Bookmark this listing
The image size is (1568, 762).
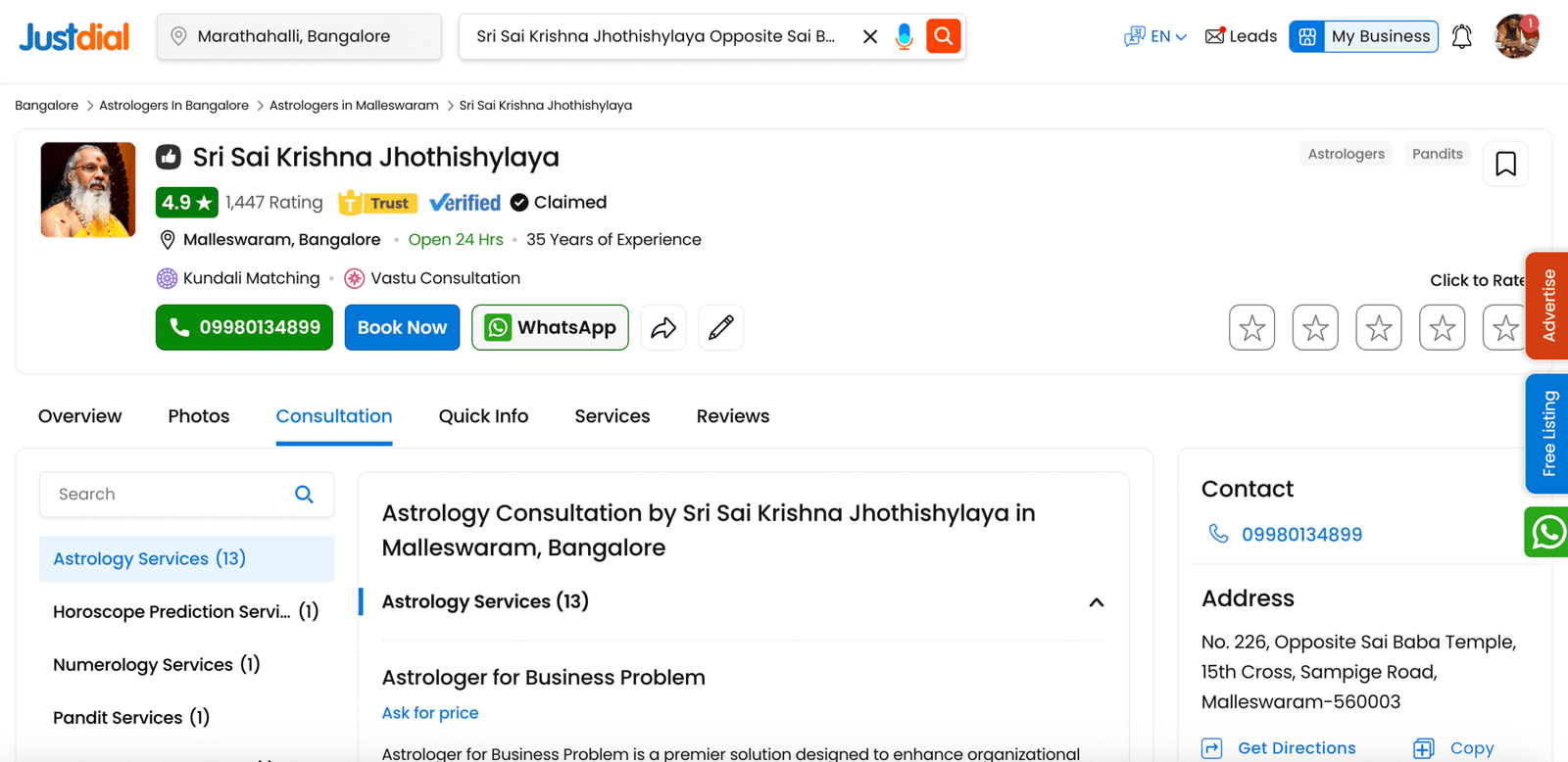pos(1505,164)
